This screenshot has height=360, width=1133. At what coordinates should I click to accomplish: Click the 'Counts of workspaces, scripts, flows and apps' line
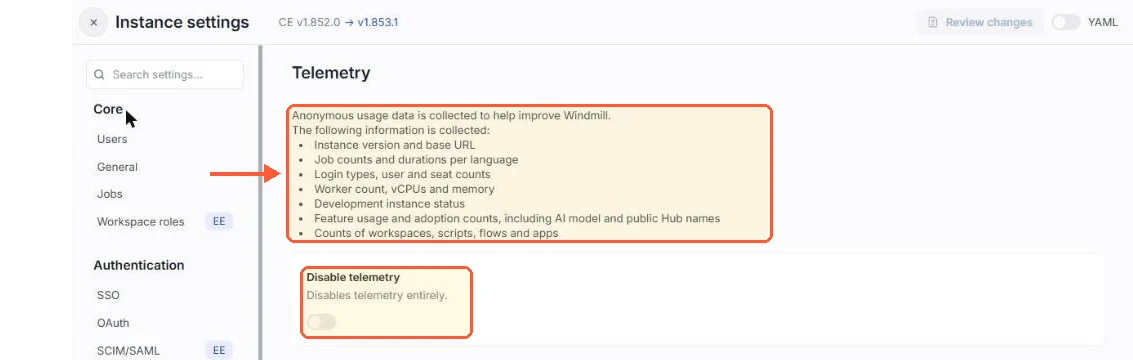point(436,233)
